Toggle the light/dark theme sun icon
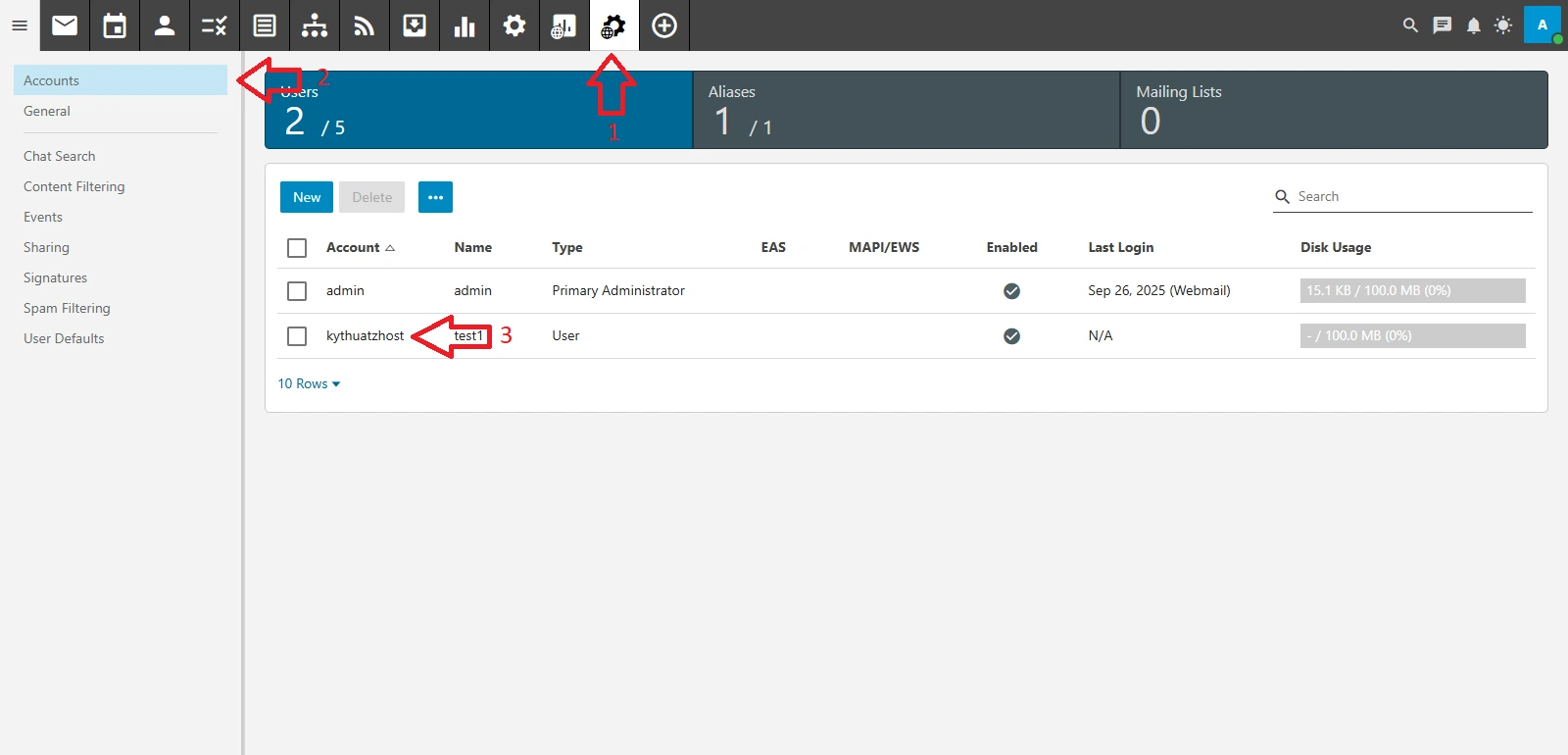This screenshot has height=755, width=1568. click(1503, 25)
